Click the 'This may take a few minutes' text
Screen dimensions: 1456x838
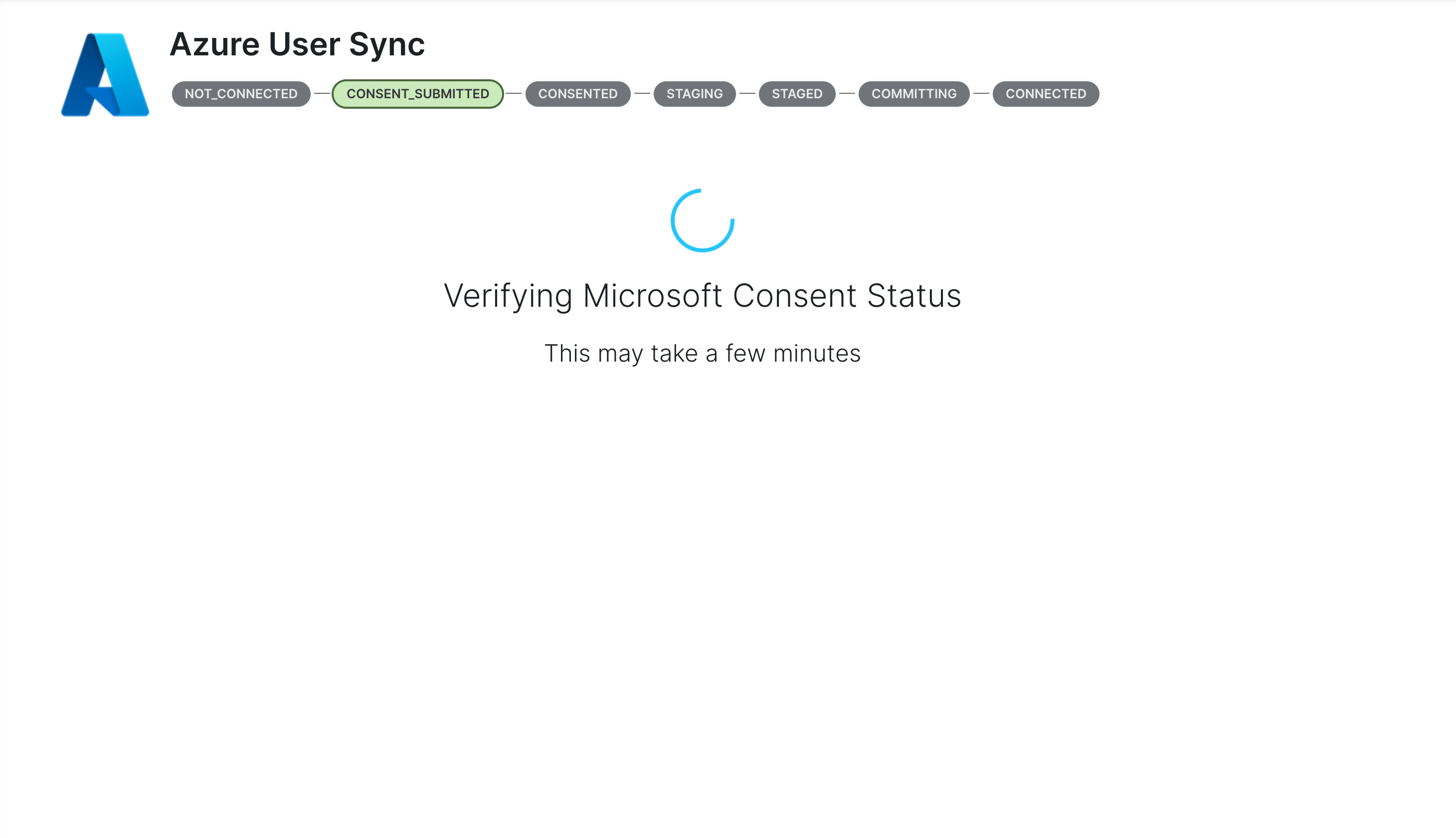click(x=703, y=353)
